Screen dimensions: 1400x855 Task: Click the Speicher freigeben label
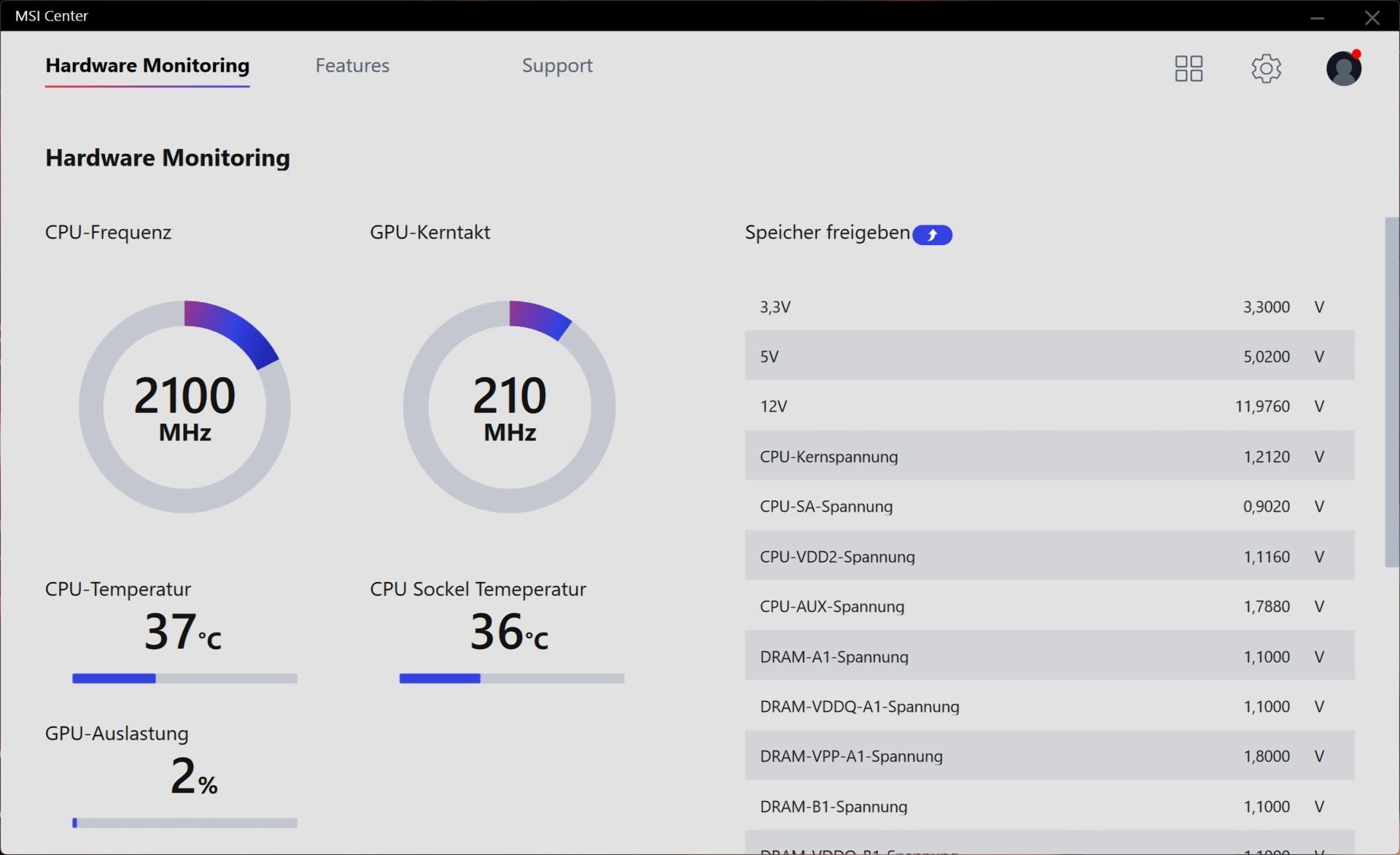[827, 233]
